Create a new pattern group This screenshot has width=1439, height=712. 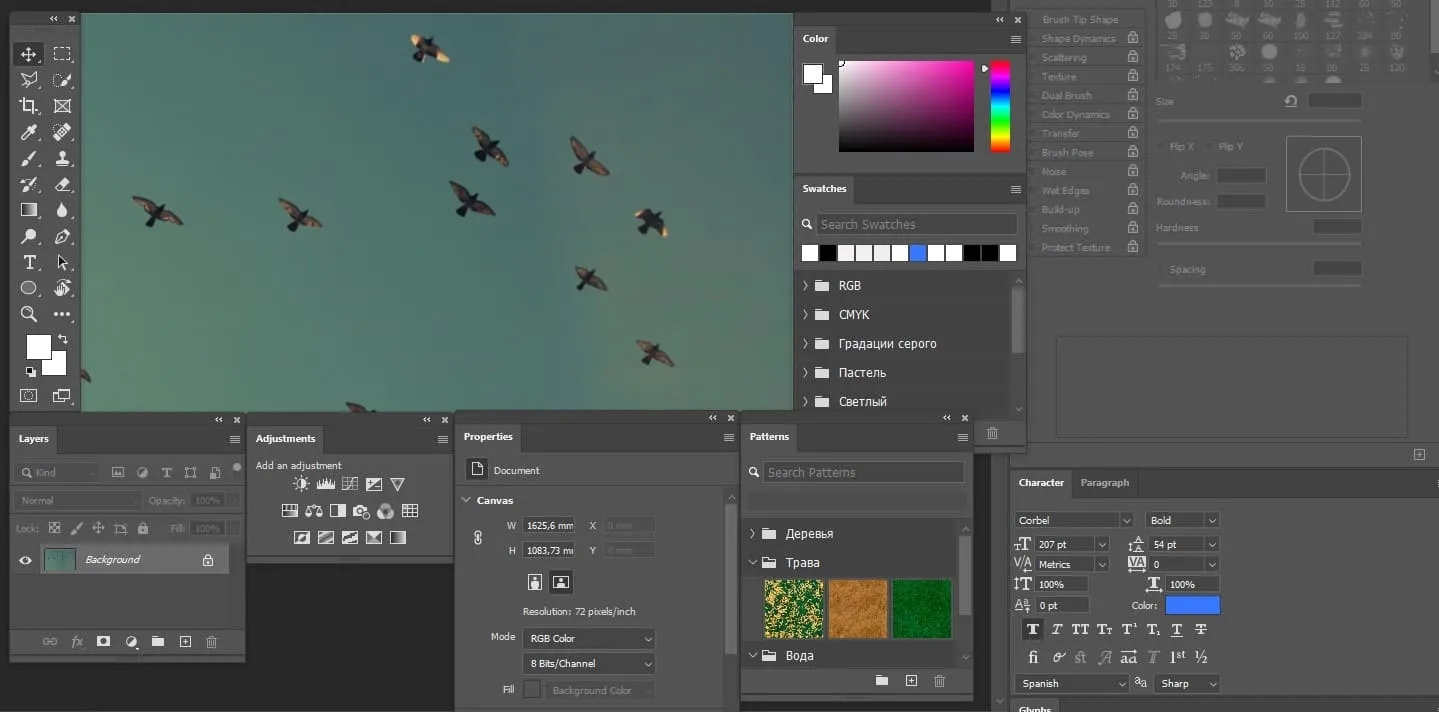881,681
